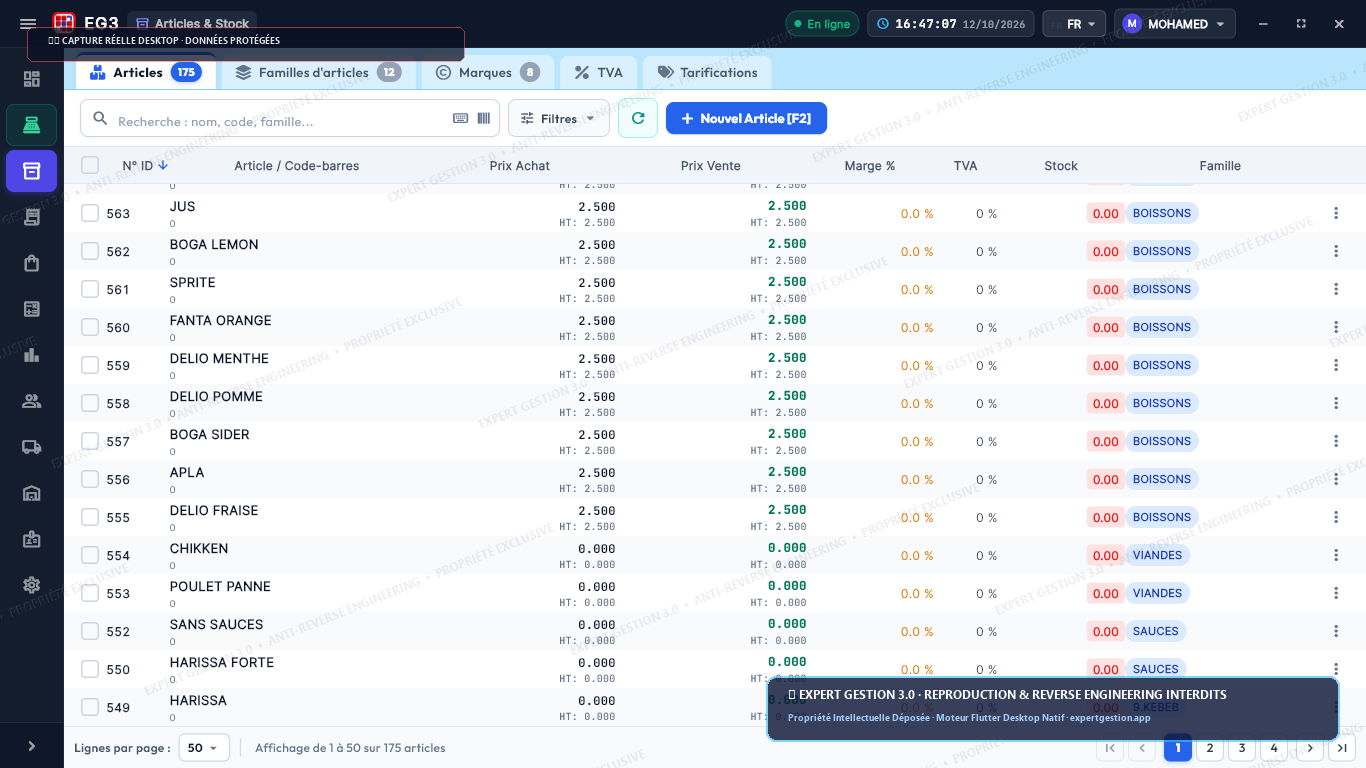Go to page 3 of articles
Image resolution: width=1366 pixels, height=768 pixels.
(1242, 748)
